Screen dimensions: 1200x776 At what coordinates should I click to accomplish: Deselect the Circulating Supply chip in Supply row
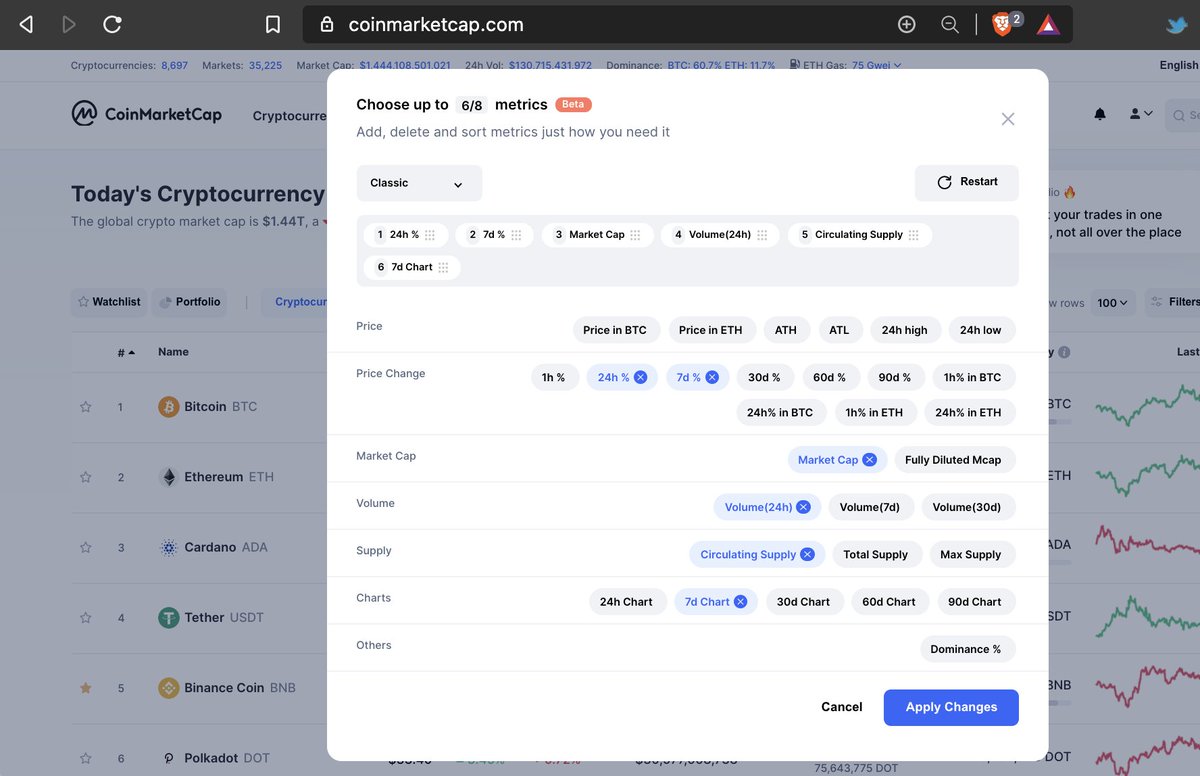[x=807, y=554]
